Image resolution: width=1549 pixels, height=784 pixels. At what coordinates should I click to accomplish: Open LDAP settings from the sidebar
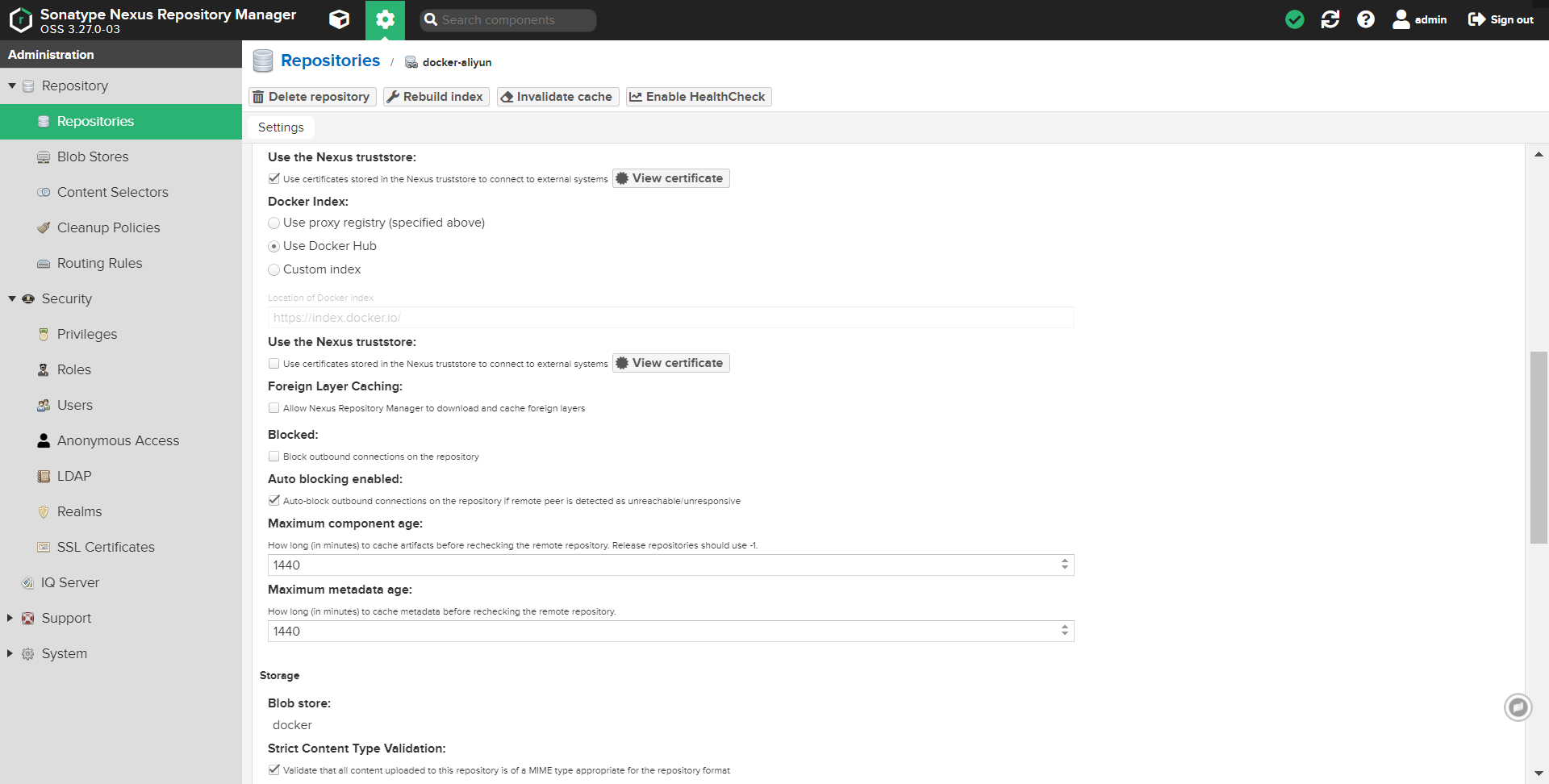click(x=73, y=476)
